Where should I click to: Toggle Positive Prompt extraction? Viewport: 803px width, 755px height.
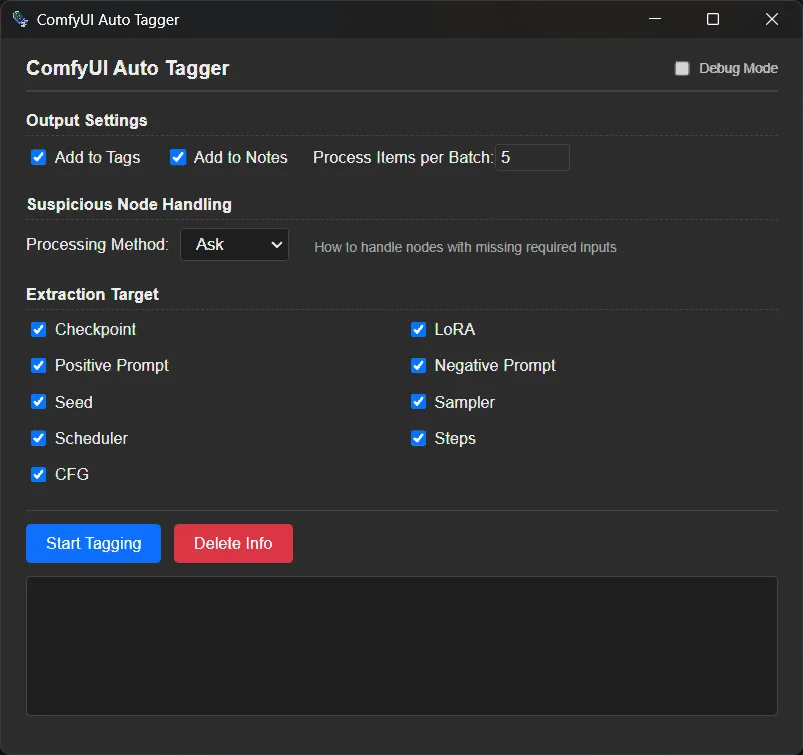point(39,366)
